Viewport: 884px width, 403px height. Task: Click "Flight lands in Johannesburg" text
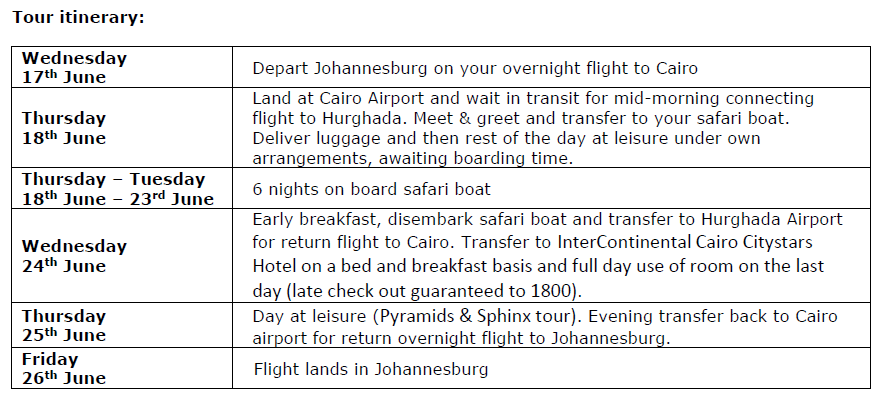tap(370, 370)
